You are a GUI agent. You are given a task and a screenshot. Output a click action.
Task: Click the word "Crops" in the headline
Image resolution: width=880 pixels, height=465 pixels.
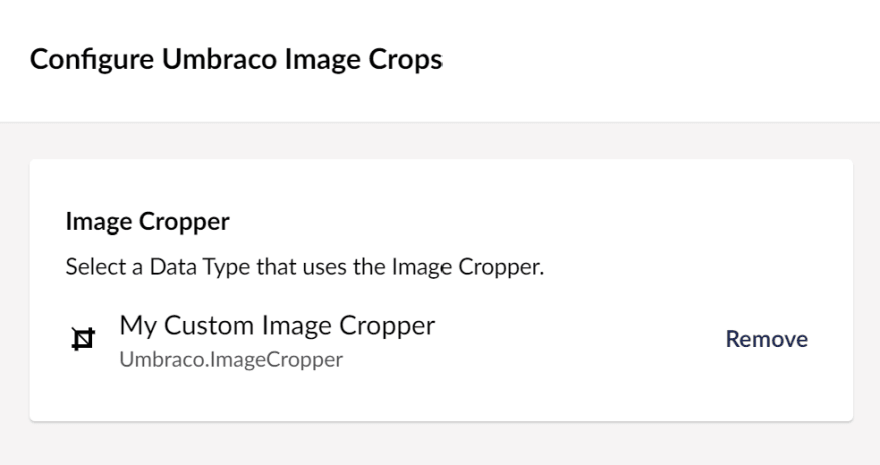click(405, 60)
